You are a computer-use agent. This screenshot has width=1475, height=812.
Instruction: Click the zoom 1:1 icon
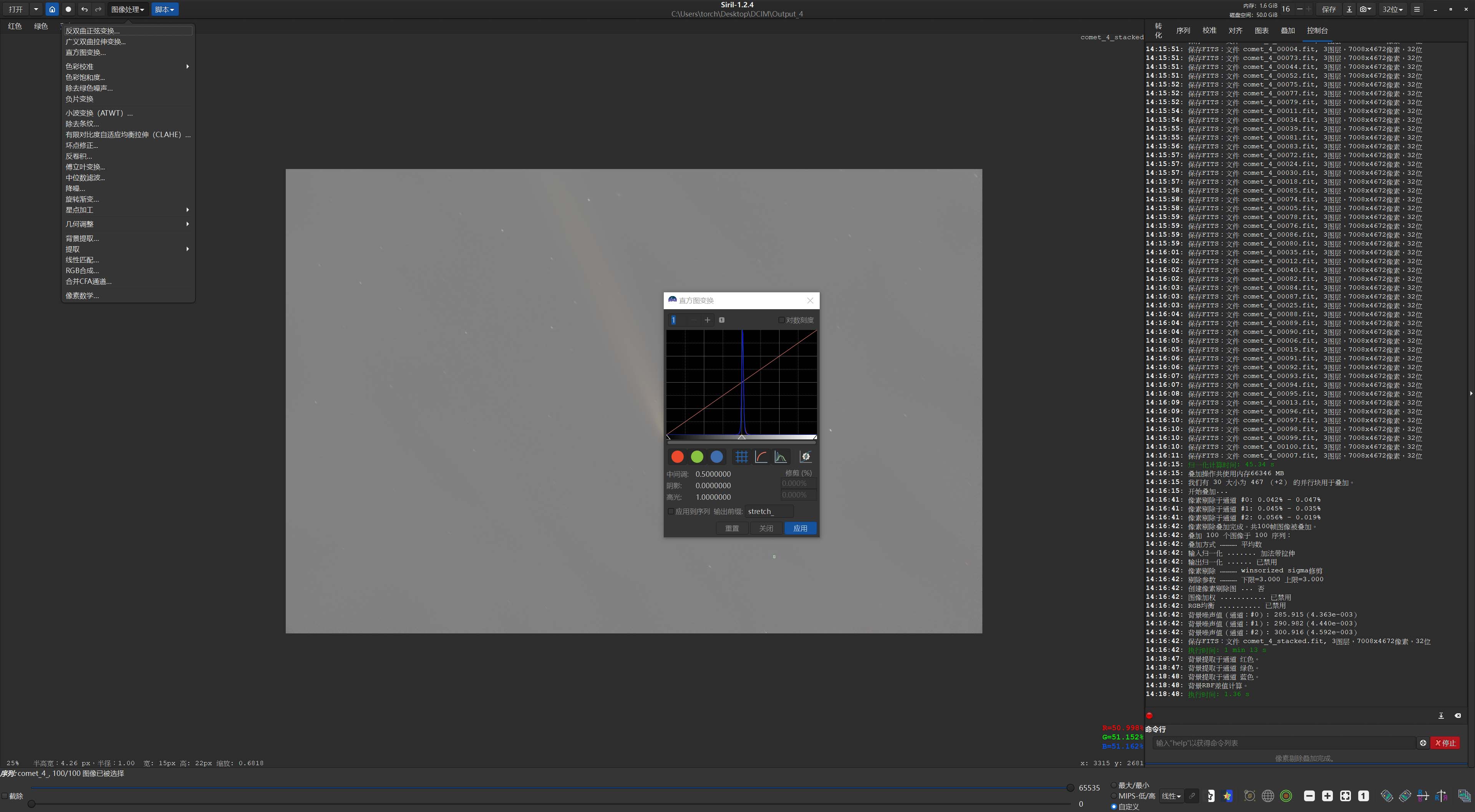click(x=1363, y=796)
